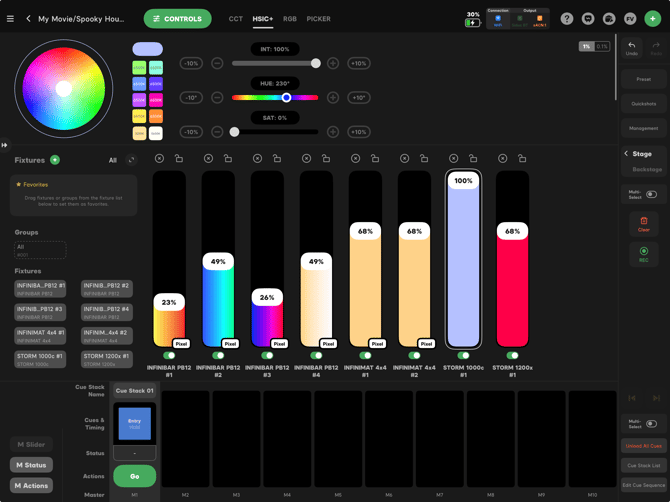The image size is (670, 502).
Task: Click the M Status button
Action: [31, 465]
